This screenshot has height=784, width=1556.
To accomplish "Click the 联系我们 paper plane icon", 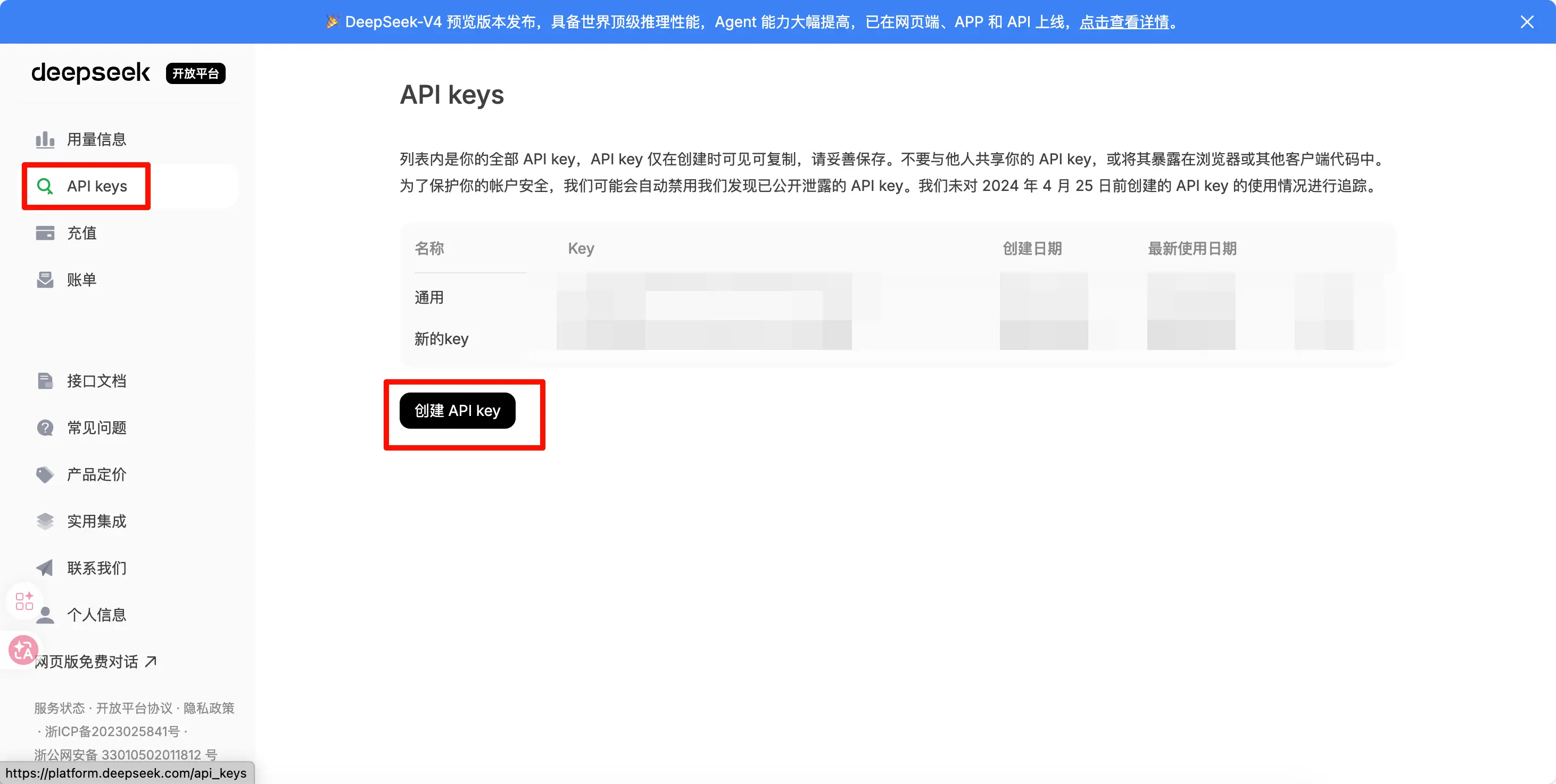I will [x=45, y=568].
